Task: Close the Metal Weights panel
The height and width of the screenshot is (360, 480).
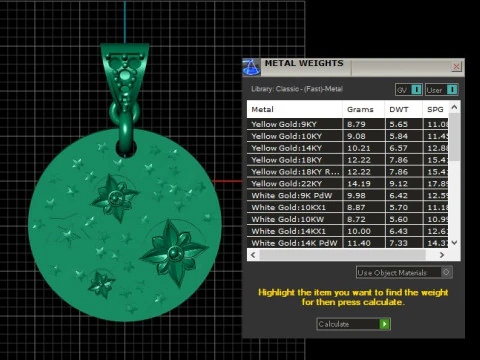Action: [x=456, y=66]
